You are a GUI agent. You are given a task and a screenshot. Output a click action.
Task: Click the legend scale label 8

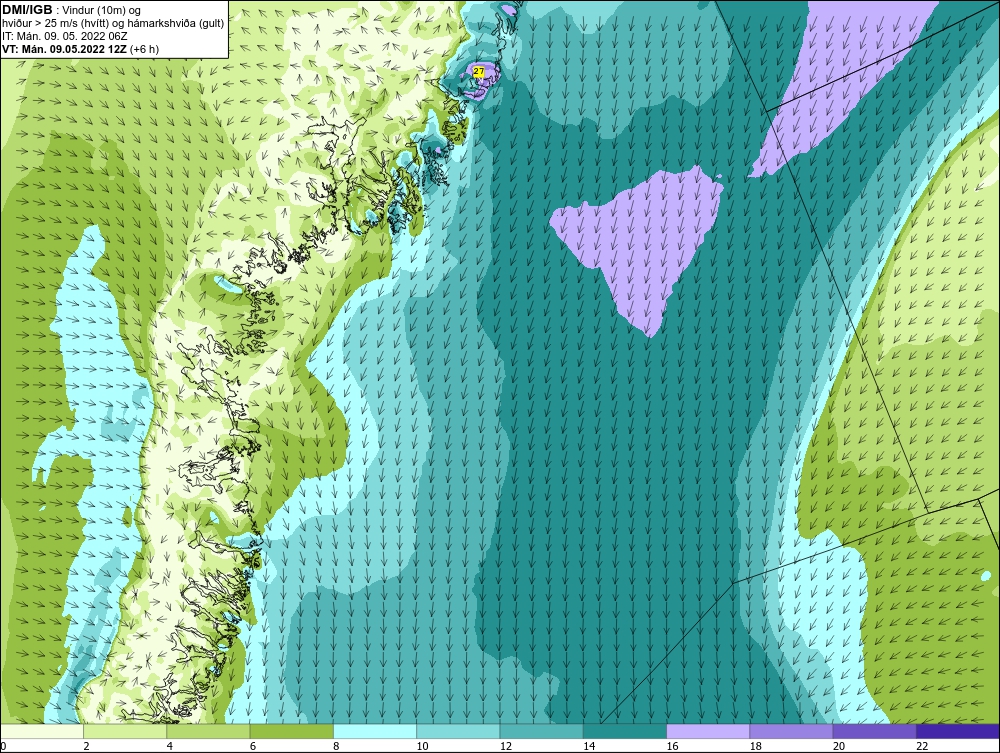click(x=336, y=747)
